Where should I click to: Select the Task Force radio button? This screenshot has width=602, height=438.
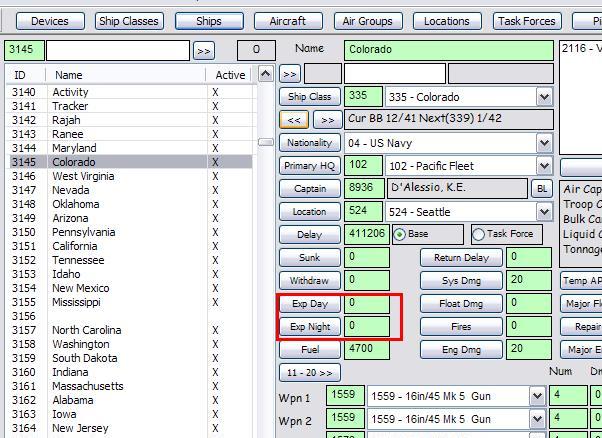(478, 234)
